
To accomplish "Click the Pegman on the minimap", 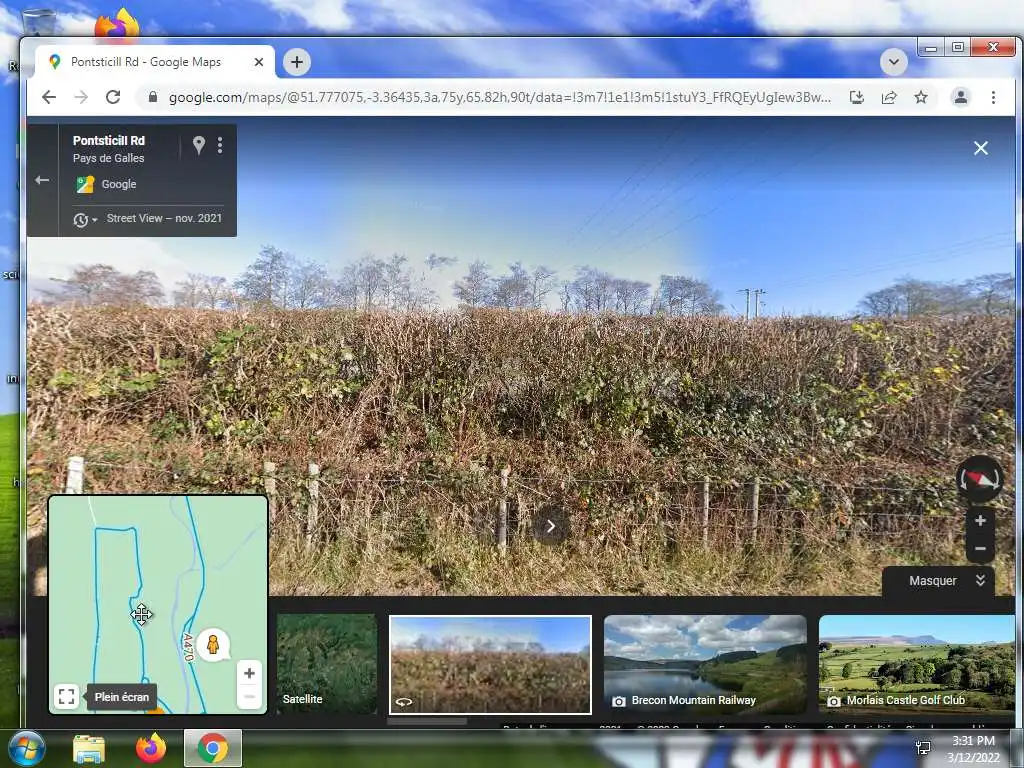I will coord(212,645).
